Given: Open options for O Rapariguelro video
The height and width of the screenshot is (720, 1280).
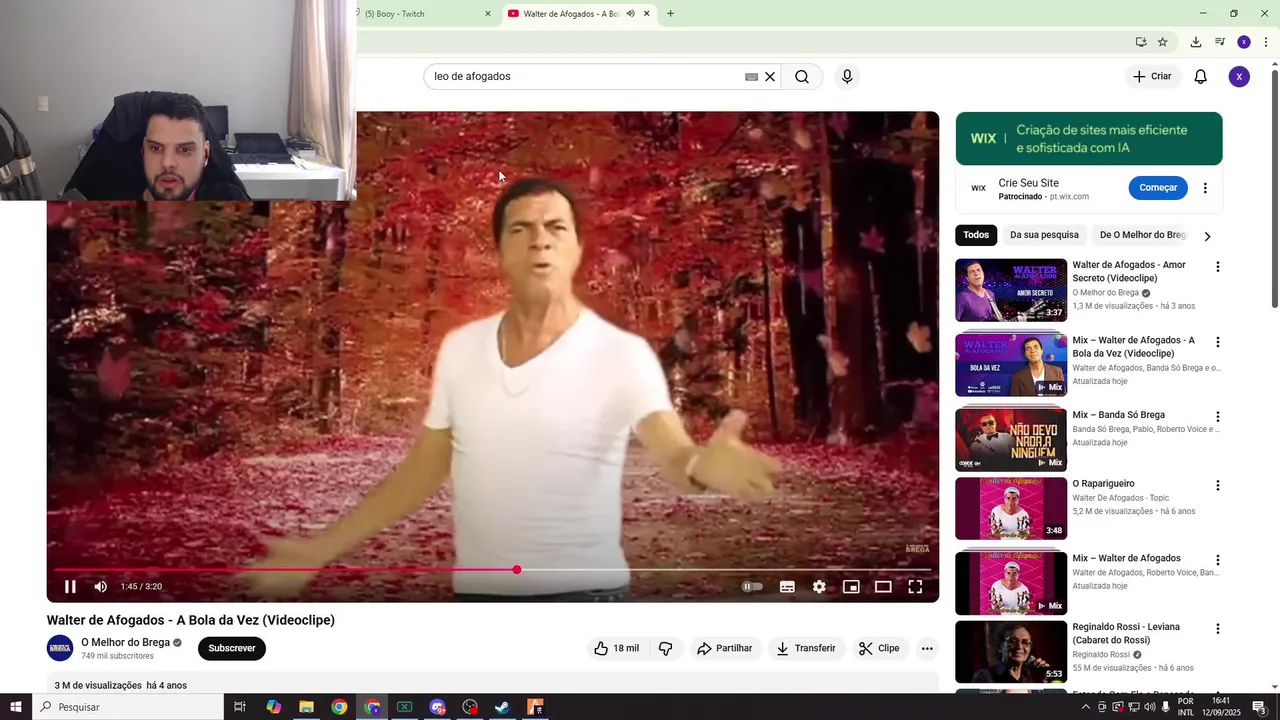Looking at the screenshot, I should pos(1217,486).
